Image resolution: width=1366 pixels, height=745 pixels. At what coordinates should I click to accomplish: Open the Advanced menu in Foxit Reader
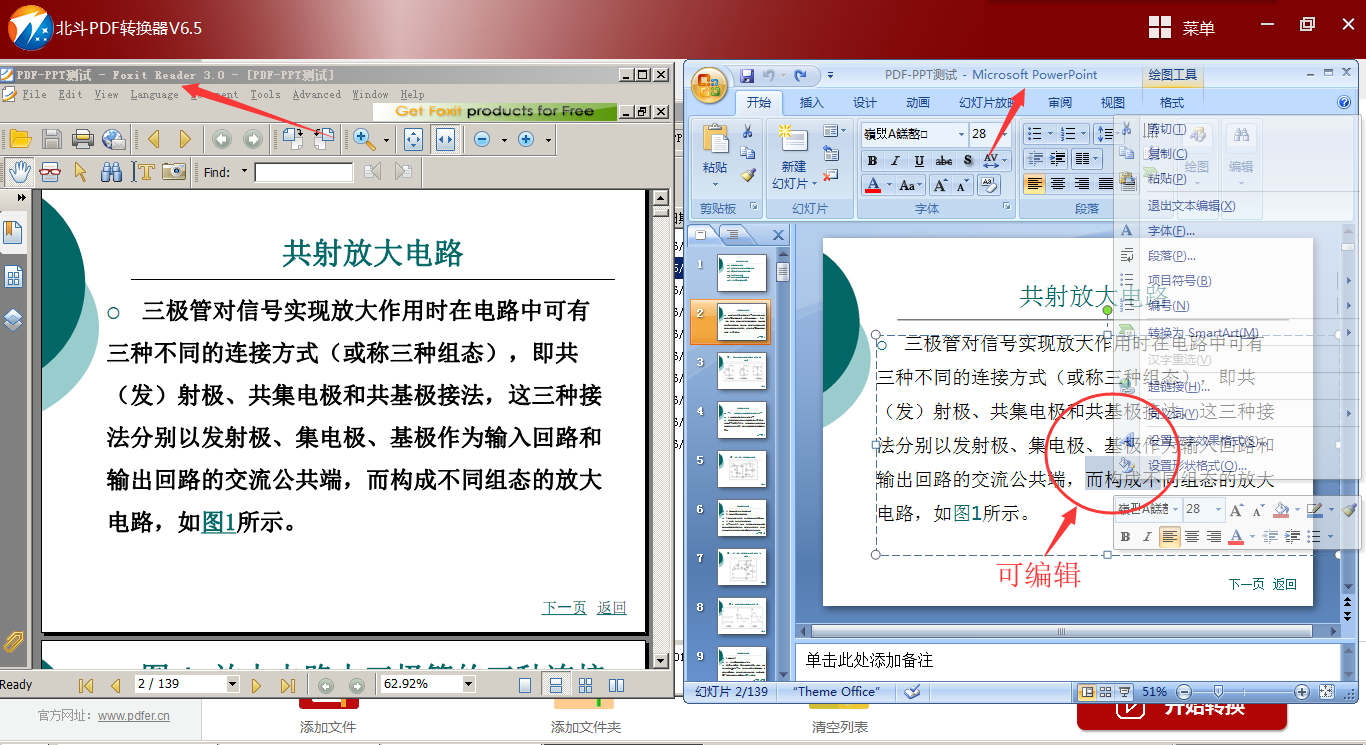(316, 94)
